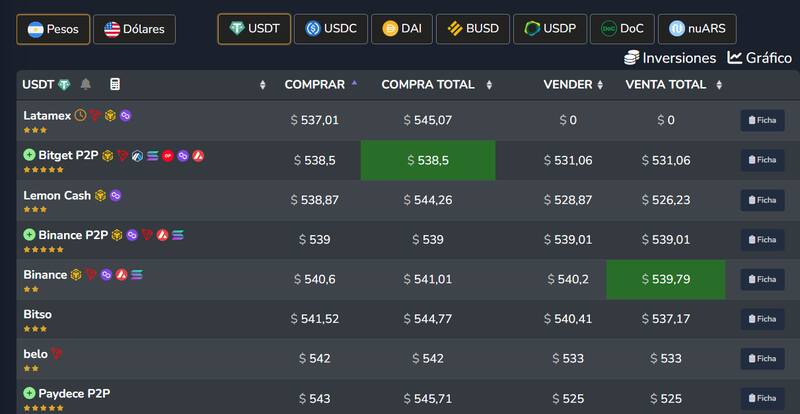Open the Inversiones link

click(x=670, y=58)
